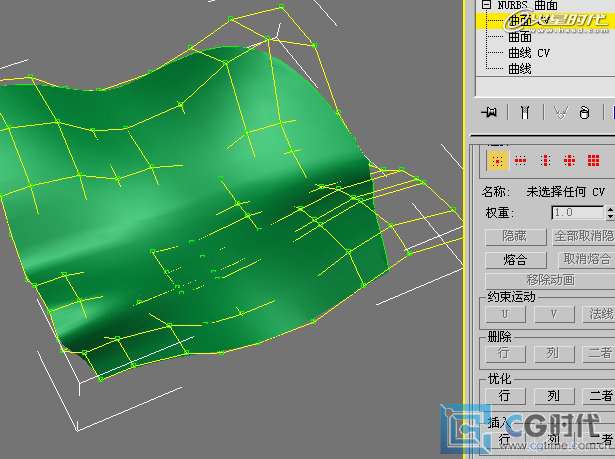The image size is (615, 459).
Task: Toggle Show End Result icon
Action: pos(525,113)
